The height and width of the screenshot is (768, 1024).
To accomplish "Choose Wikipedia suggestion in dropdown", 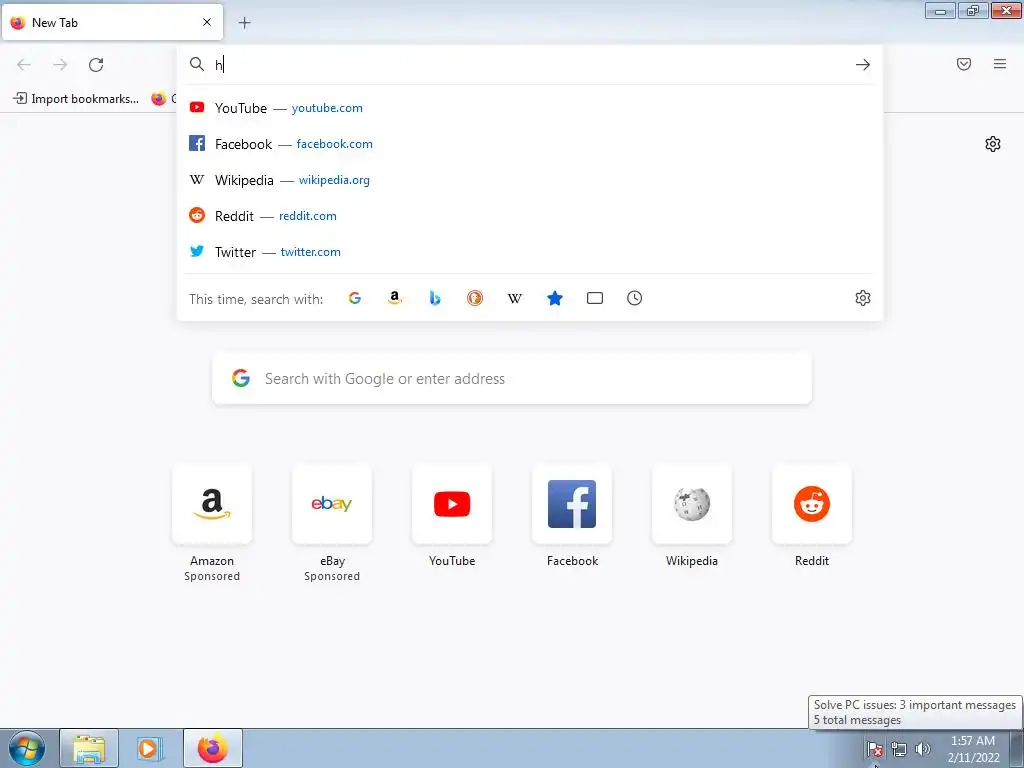I will pos(530,180).
